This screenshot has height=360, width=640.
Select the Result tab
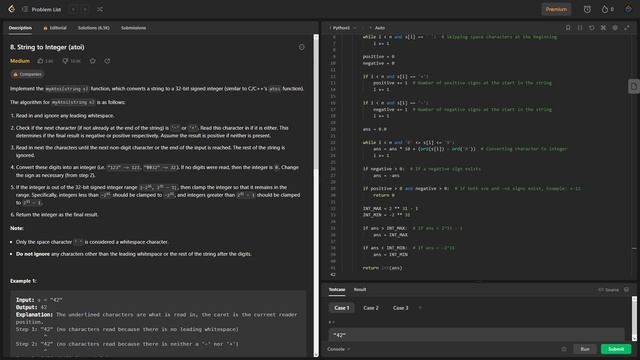pos(360,290)
